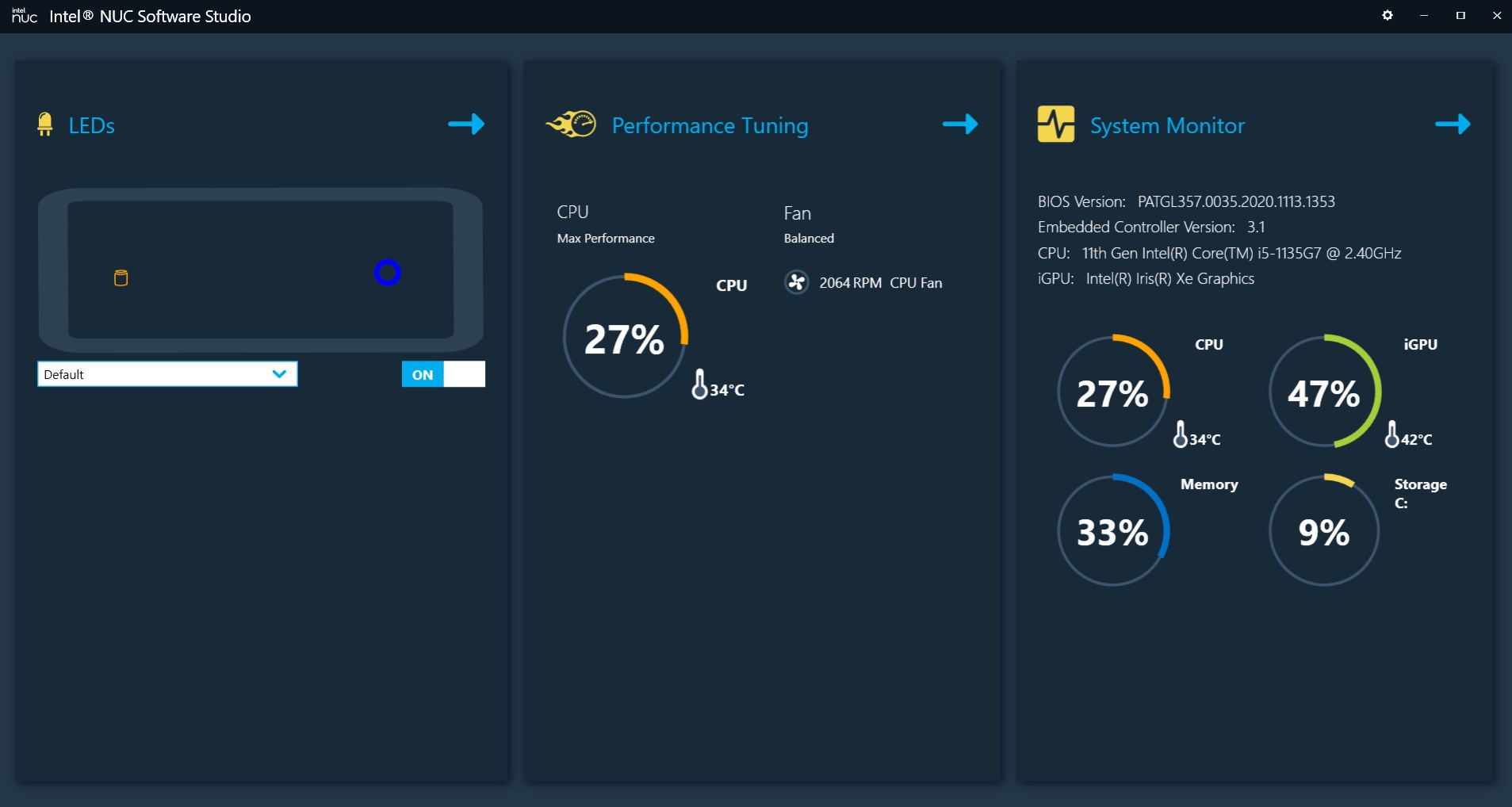Click the CPU gauge in Performance Tuning
Screen dimensions: 1512x807
[x=626, y=336]
